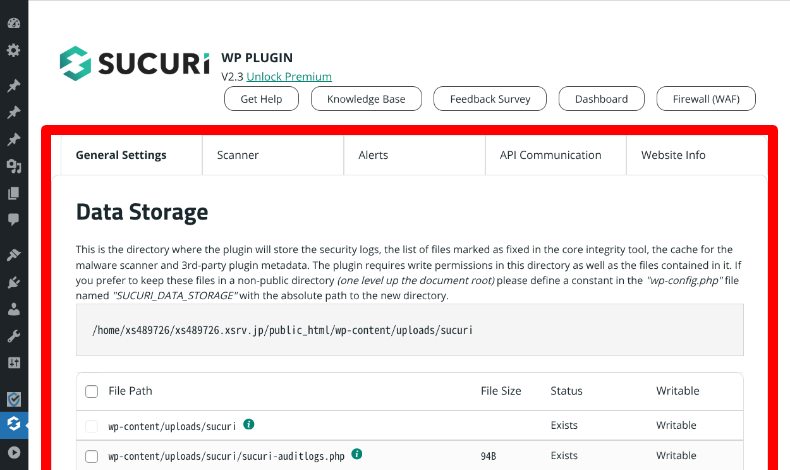Switch to the Scanner tab
The image size is (790, 470).
click(x=273, y=155)
